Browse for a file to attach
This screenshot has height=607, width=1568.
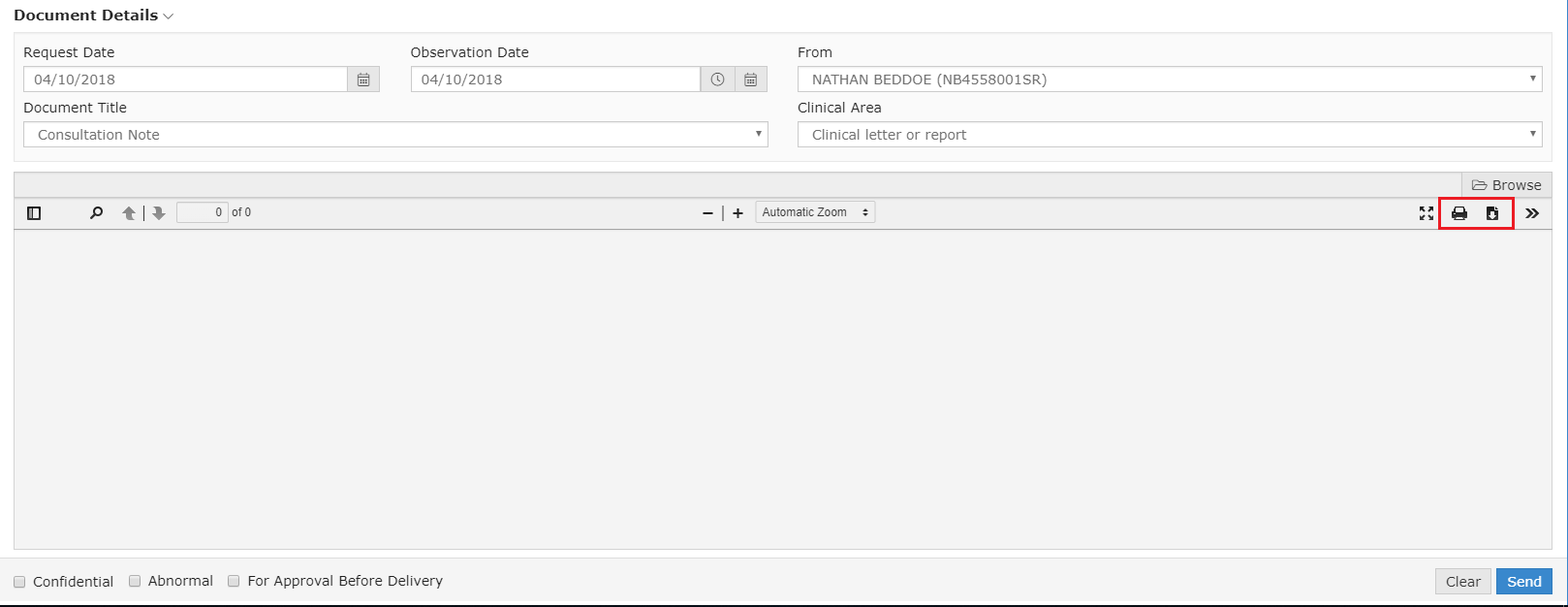click(1507, 185)
